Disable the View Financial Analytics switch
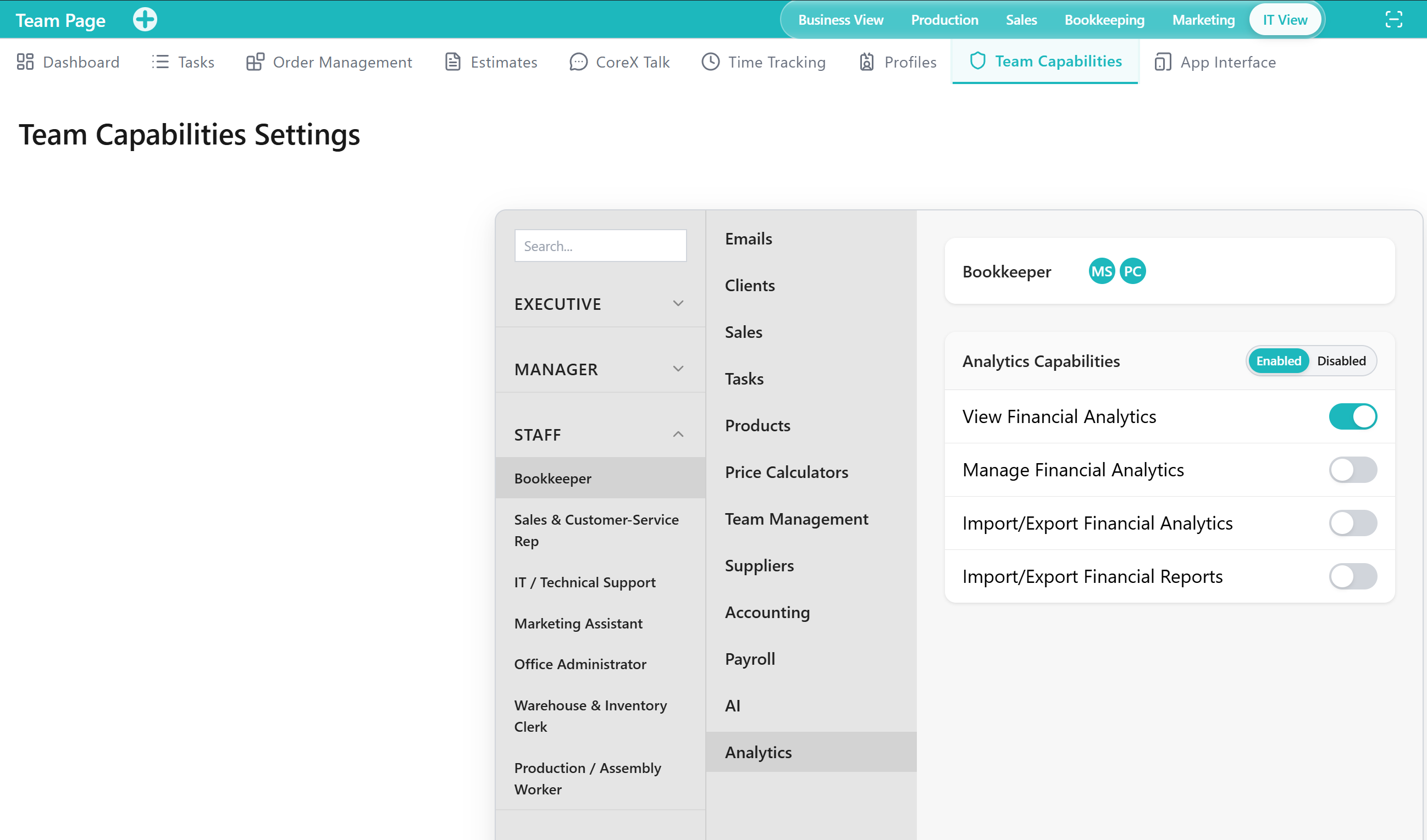The width and height of the screenshot is (1427, 840). point(1353,416)
